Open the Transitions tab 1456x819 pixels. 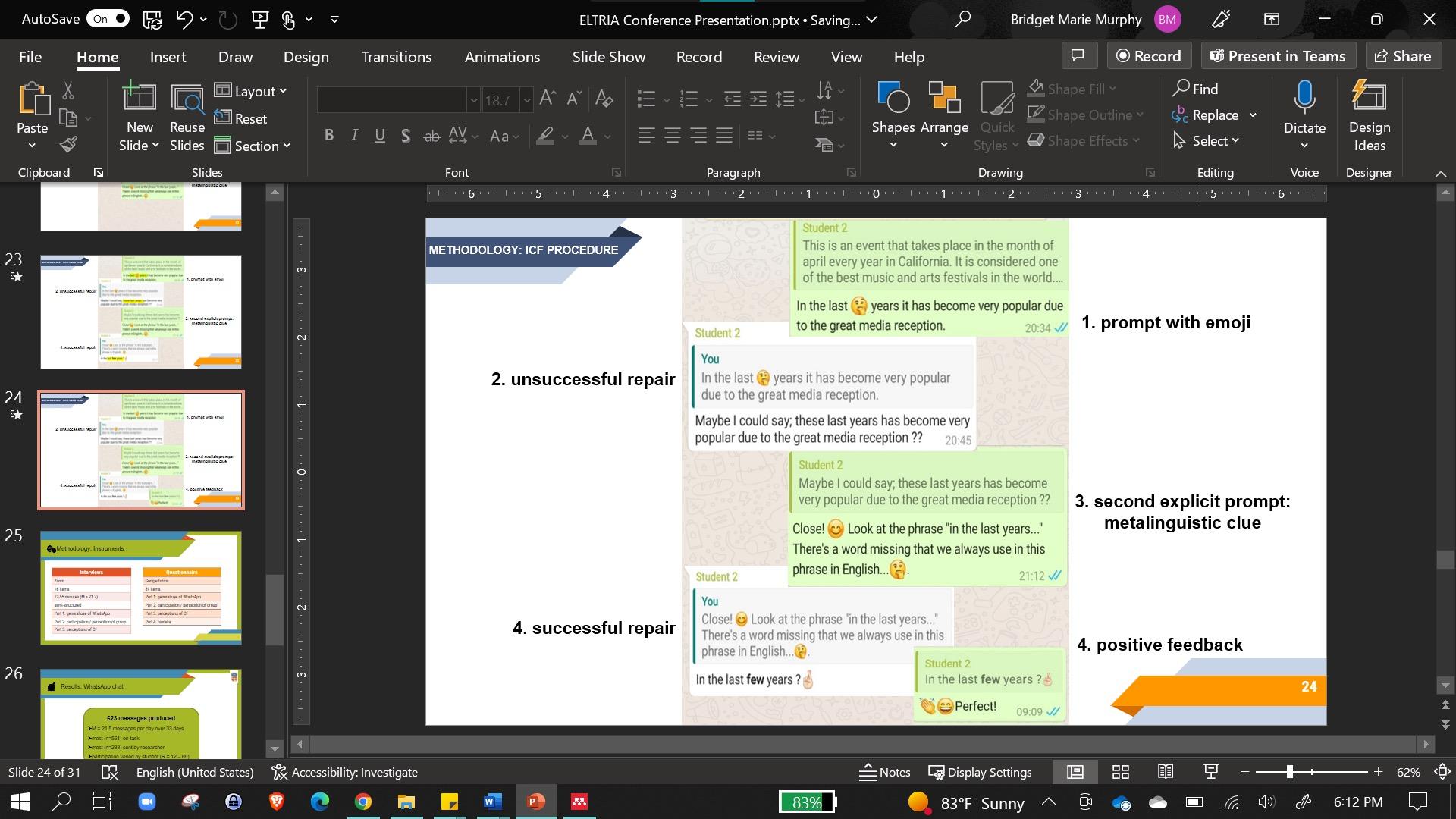click(x=396, y=57)
